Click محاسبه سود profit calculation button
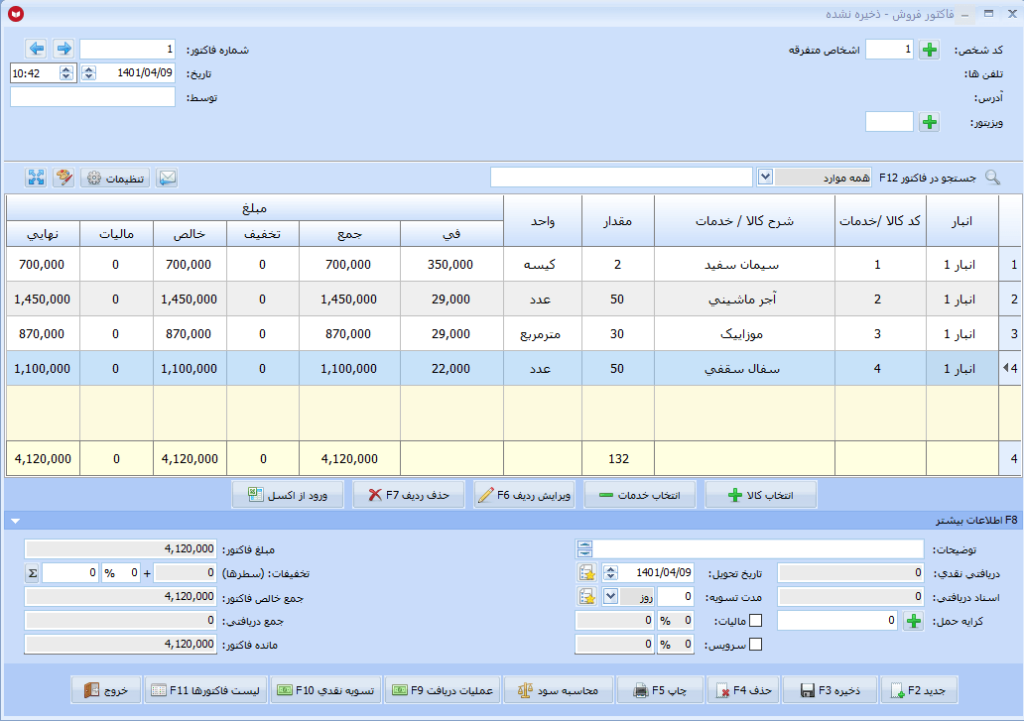 click(558, 690)
